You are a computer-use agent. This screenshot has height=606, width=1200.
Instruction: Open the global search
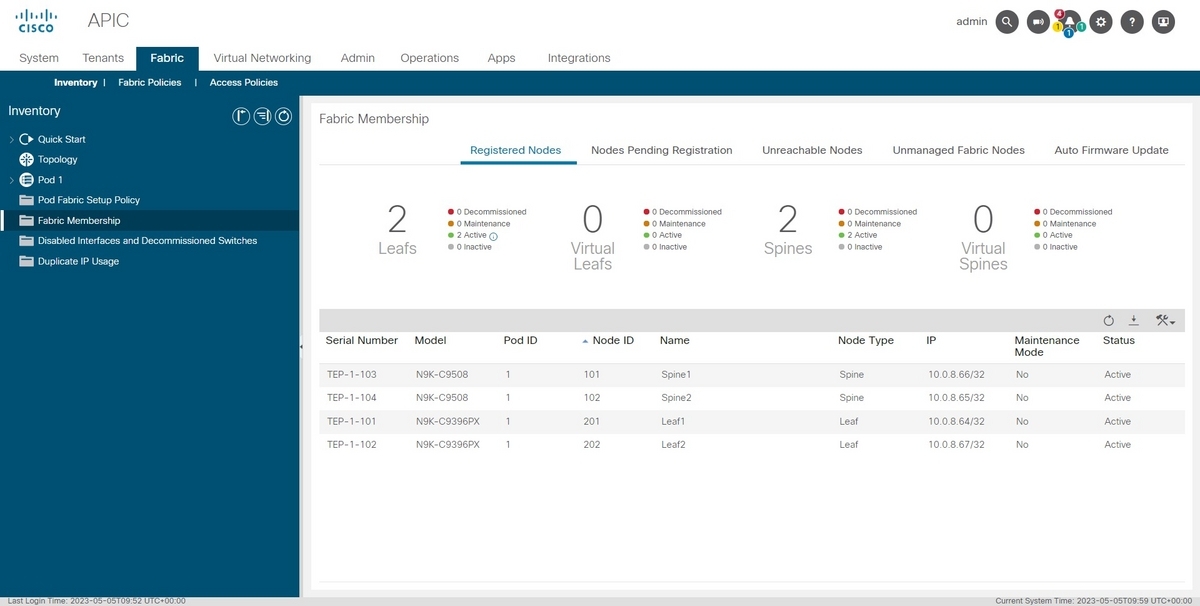click(x=1007, y=21)
